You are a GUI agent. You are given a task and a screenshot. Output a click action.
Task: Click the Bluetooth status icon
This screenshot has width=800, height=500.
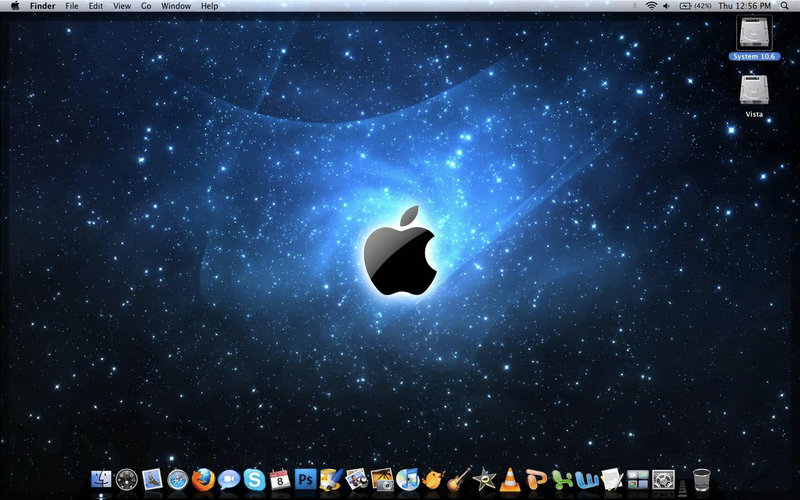tap(635, 6)
